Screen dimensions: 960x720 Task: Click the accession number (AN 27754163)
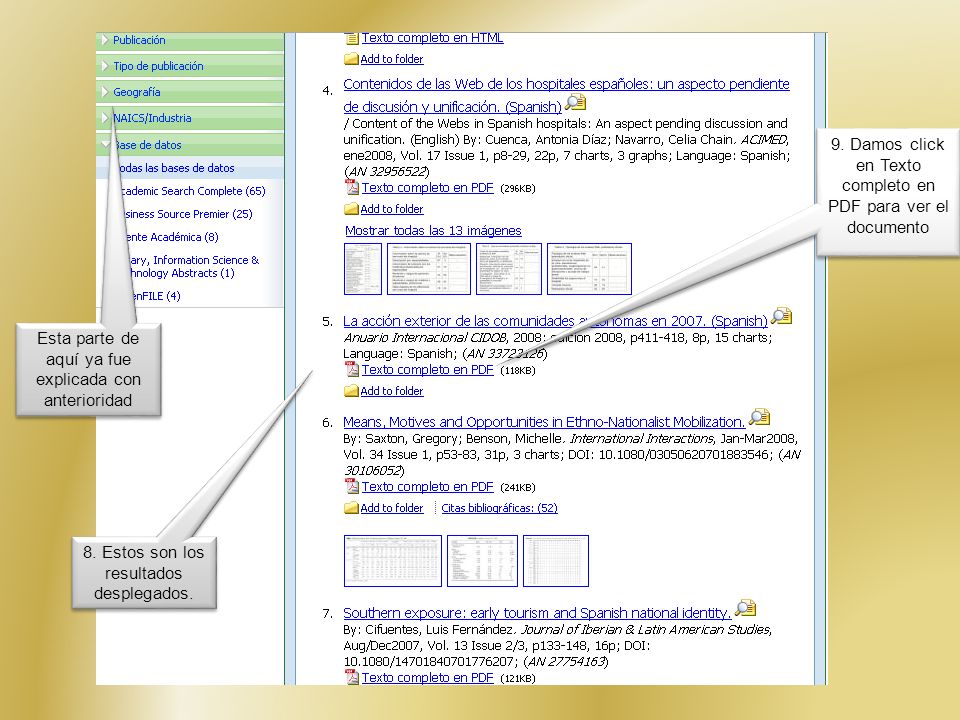(566, 661)
